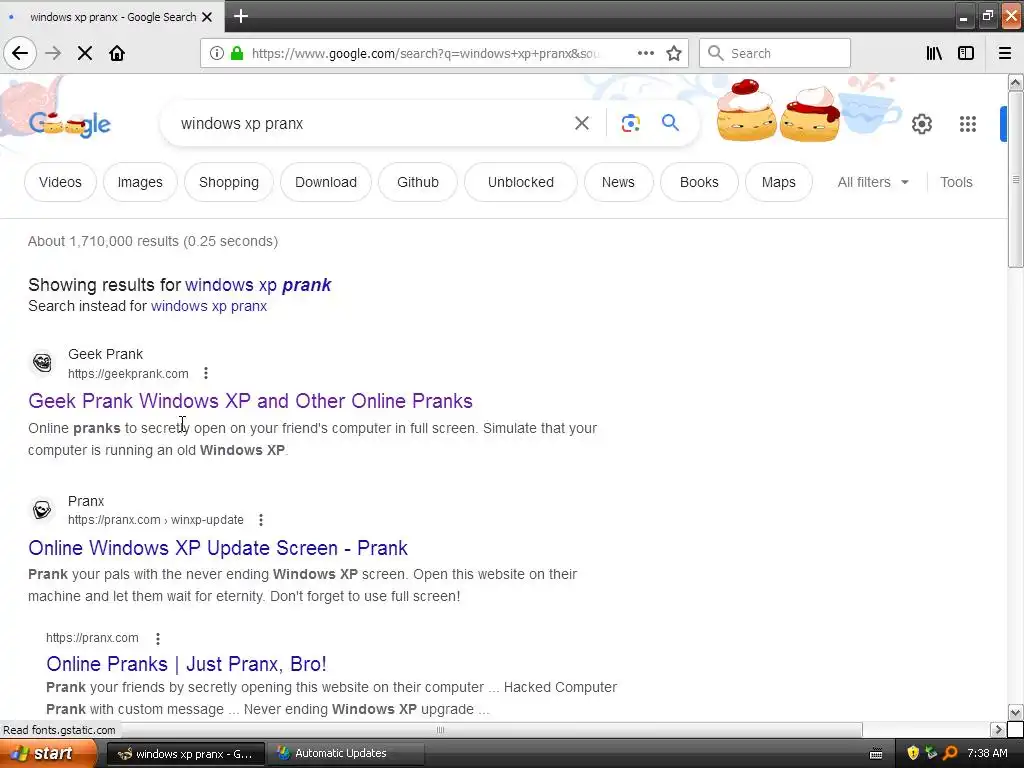Search instead for 'windows xp pranx'
The width and height of the screenshot is (1024, 768).
coord(209,306)
